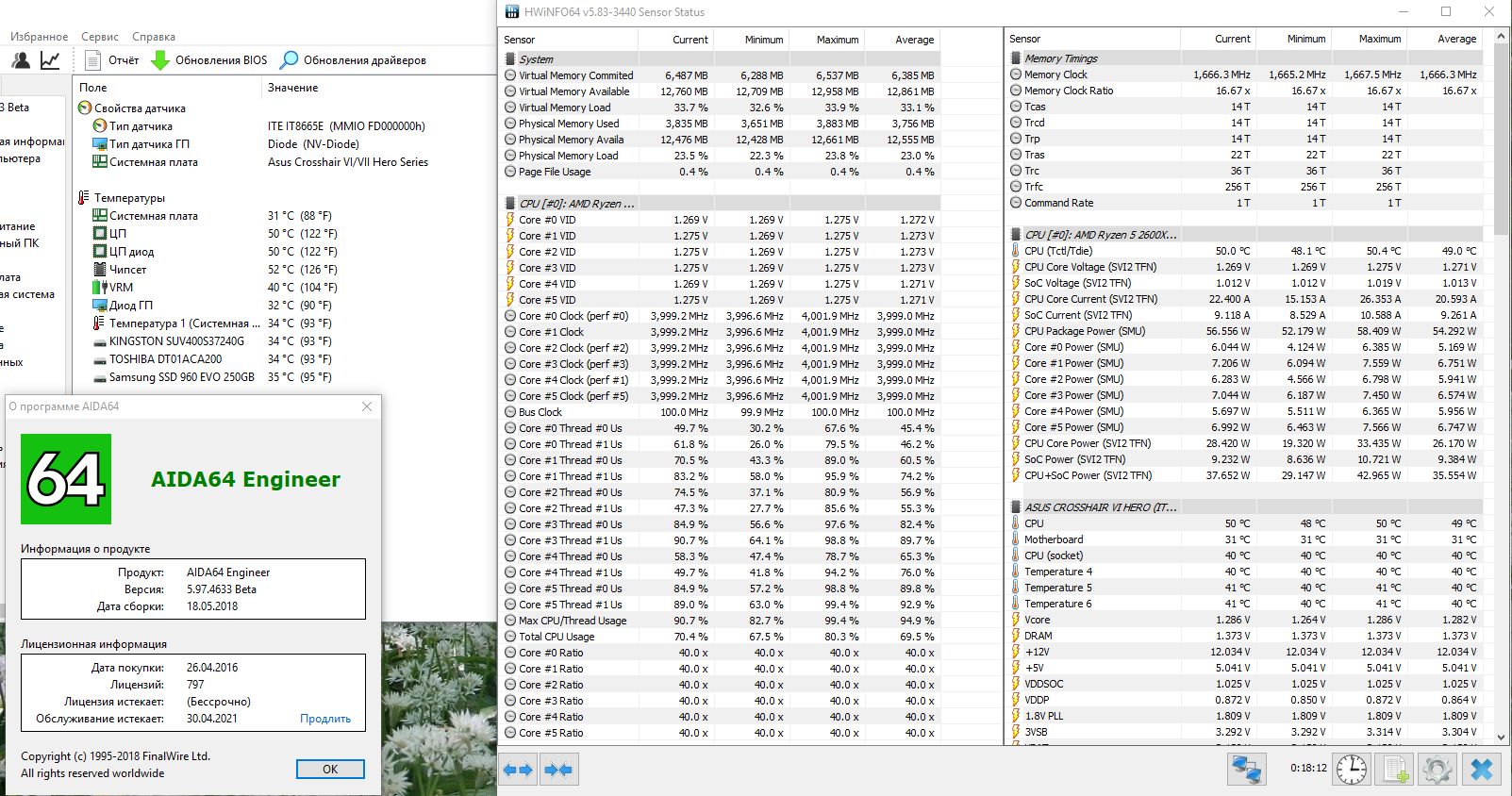Select the Max CPU/Thread Usage row

pos(721,621)
